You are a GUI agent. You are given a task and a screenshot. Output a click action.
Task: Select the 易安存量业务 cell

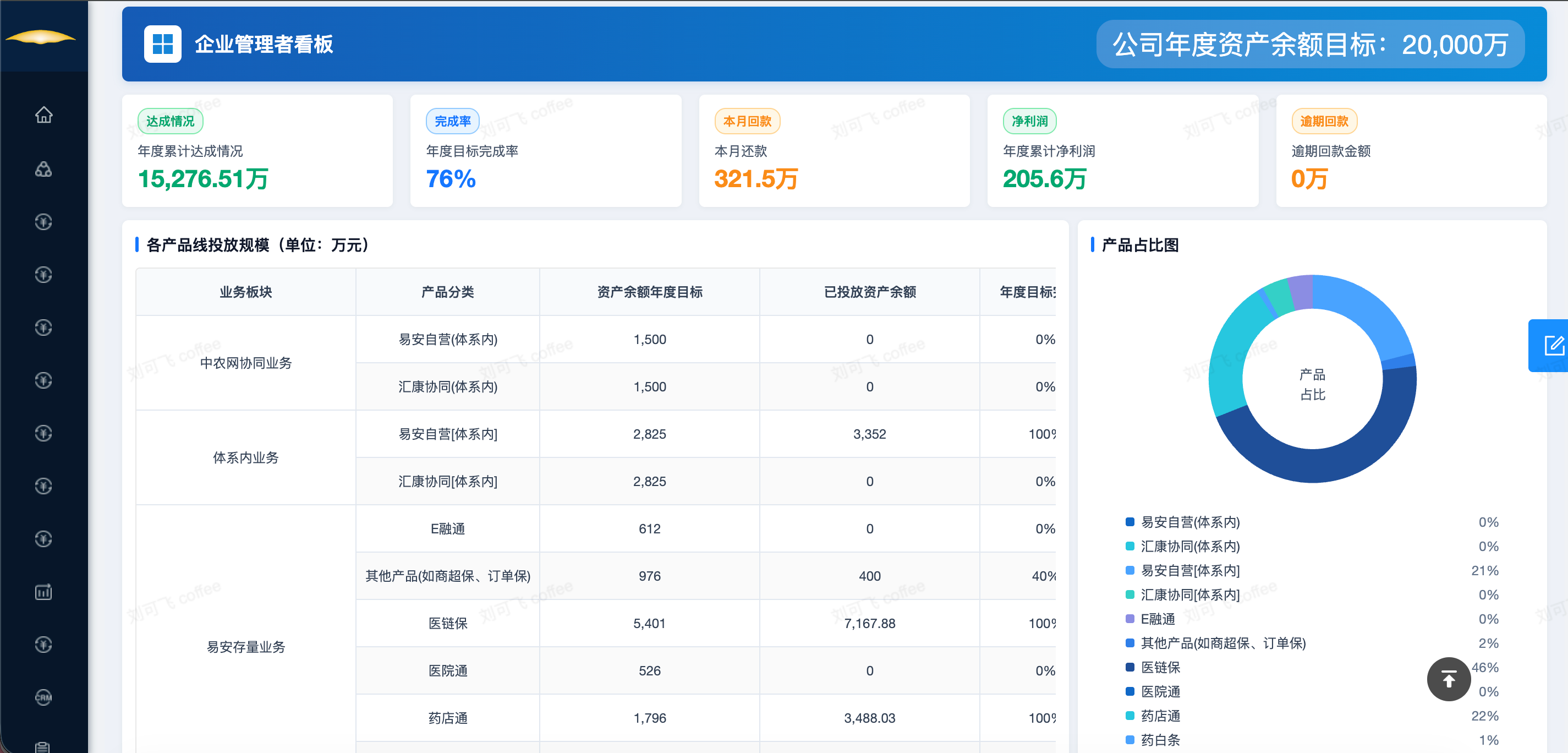(x=245, y=647)
